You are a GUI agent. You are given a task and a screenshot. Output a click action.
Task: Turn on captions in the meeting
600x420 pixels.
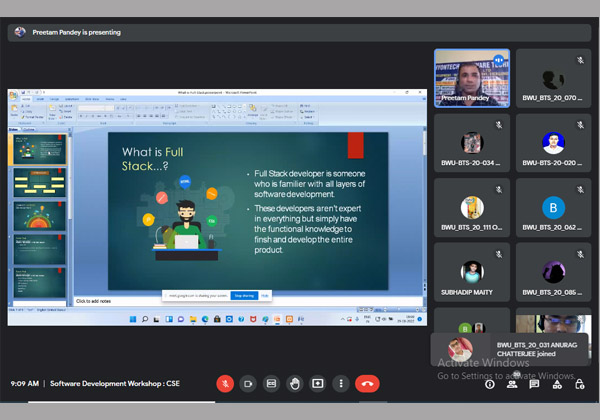(x=272, y=383)
